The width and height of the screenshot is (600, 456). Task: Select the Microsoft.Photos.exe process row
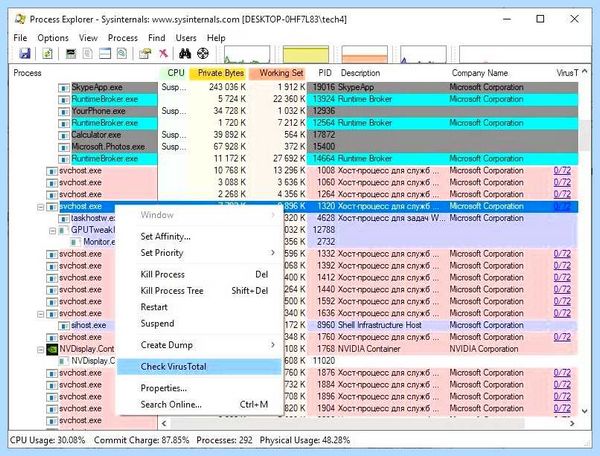tap(293, 147)
